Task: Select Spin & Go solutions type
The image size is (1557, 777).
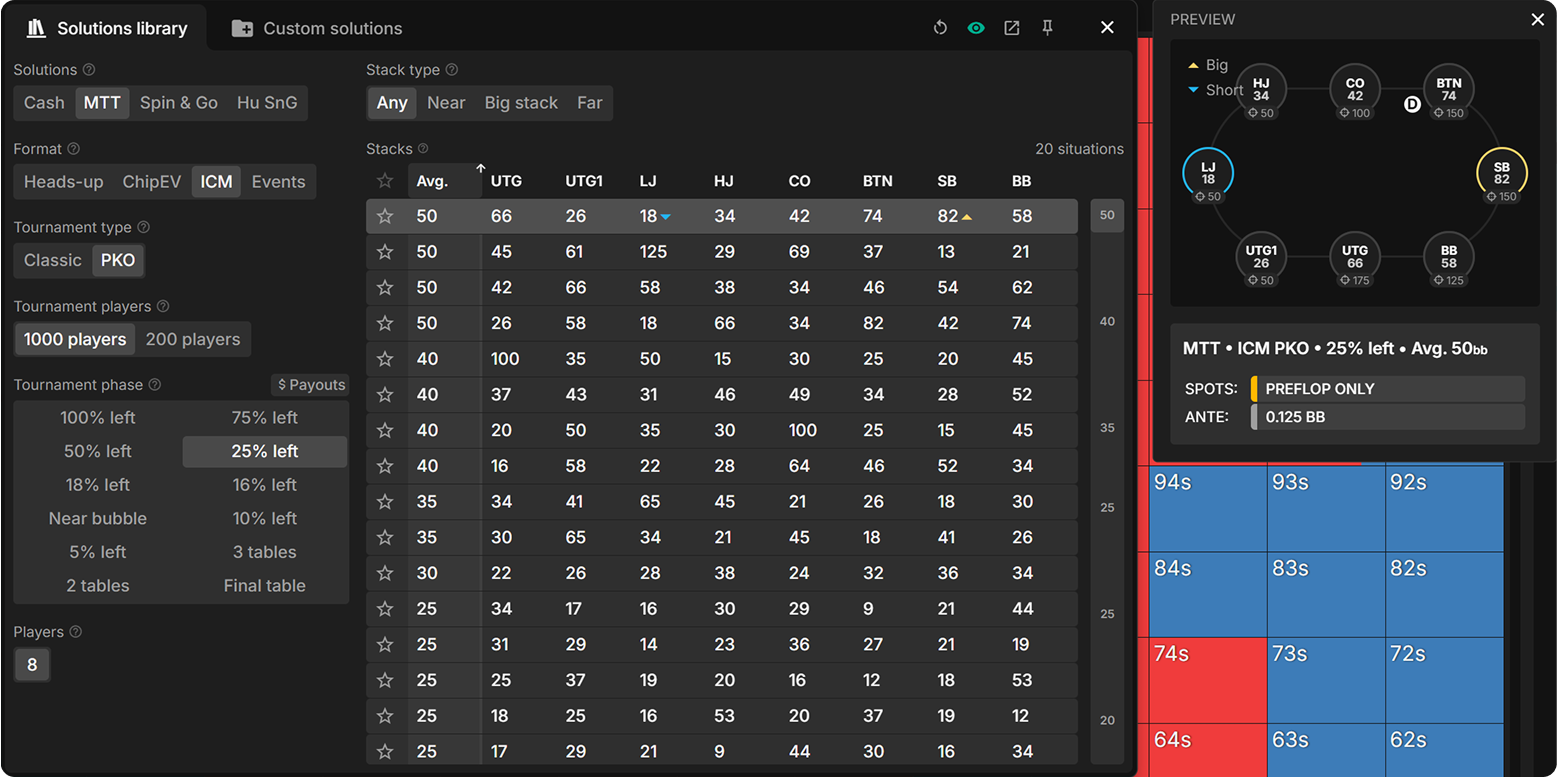Action: [179, 103]
